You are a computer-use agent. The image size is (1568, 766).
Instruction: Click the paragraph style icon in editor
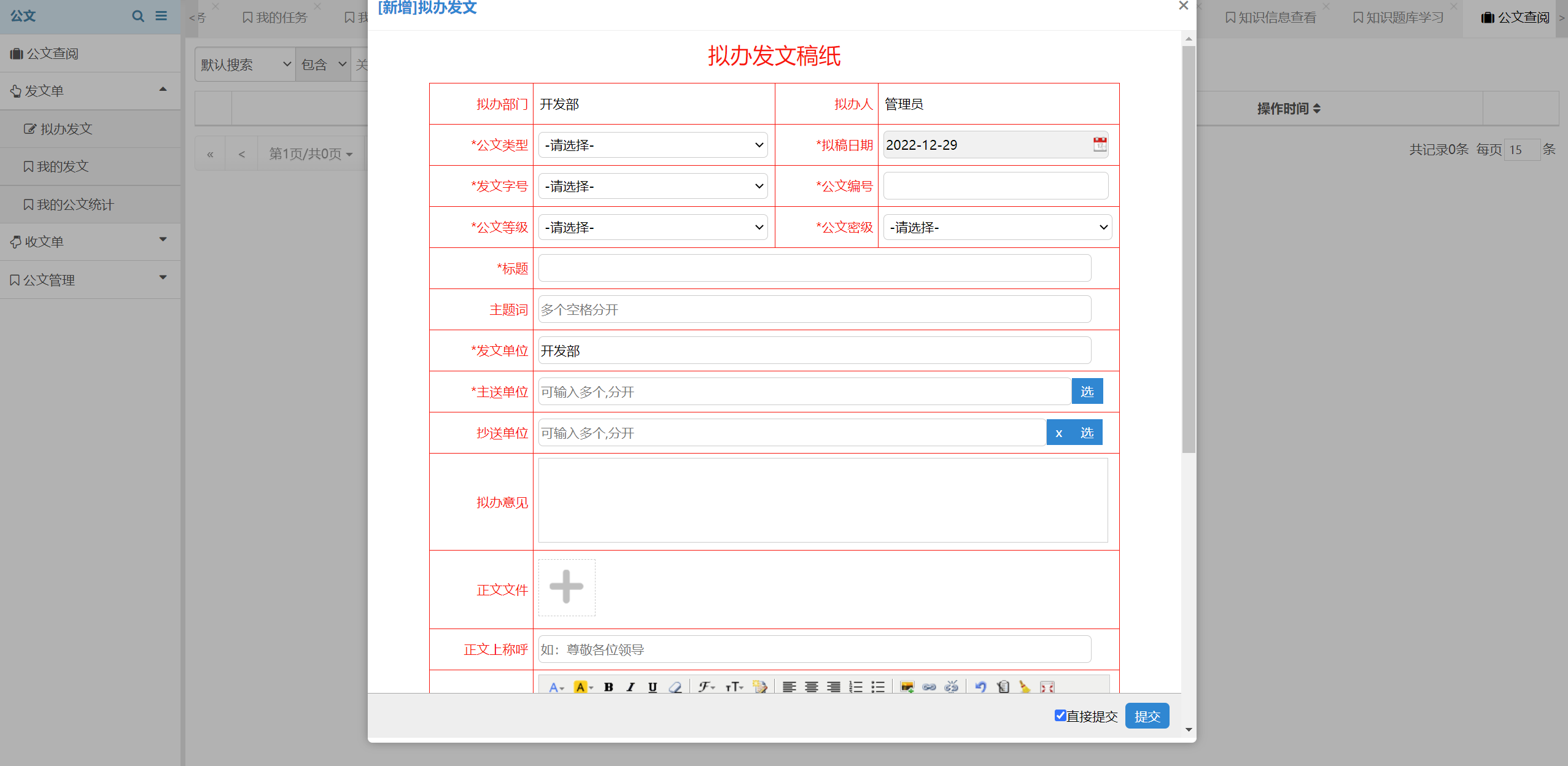[x=760, y=687]
